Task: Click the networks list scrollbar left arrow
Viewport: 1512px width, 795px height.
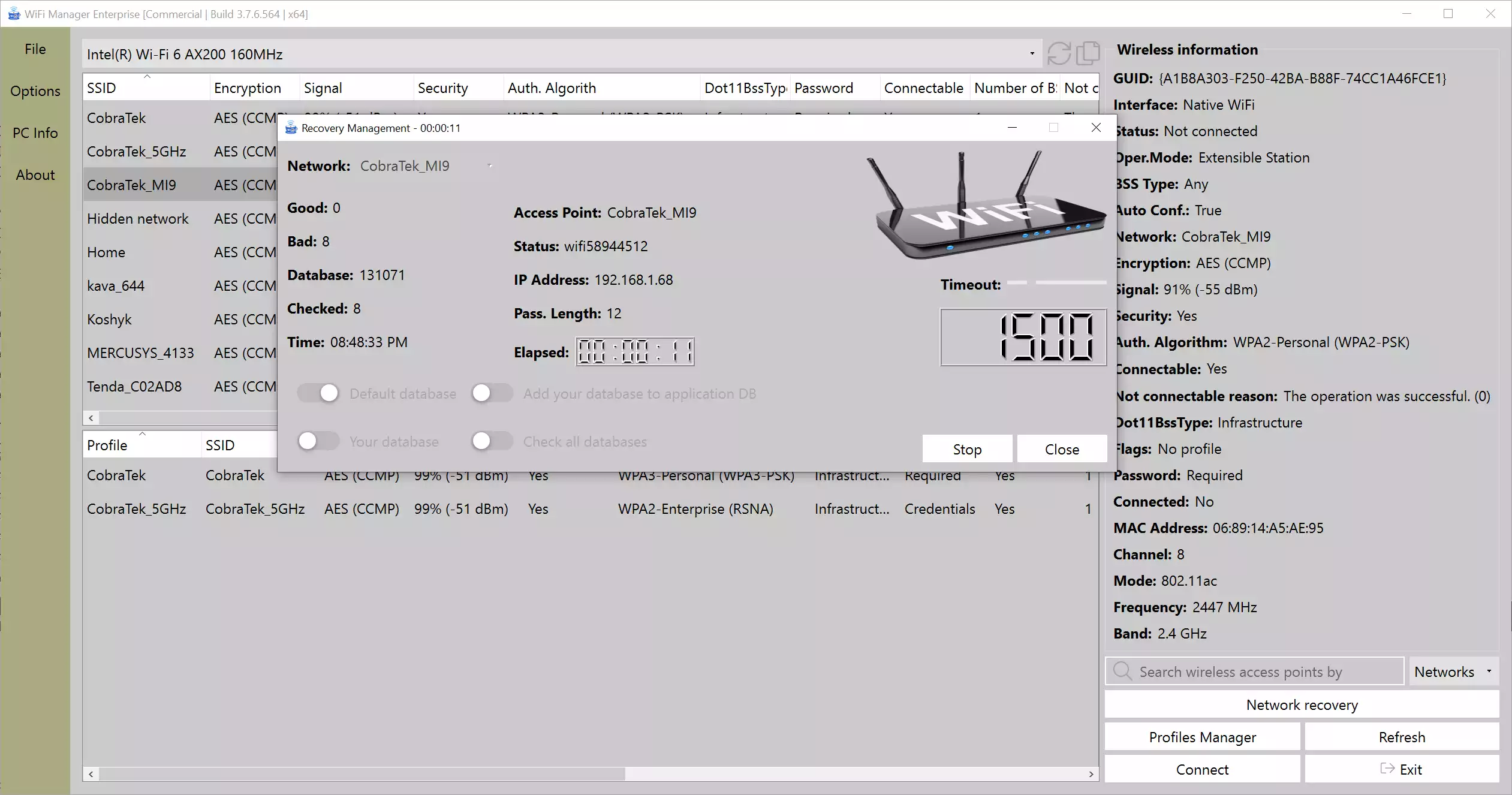Action: click(x=91, y=418)
